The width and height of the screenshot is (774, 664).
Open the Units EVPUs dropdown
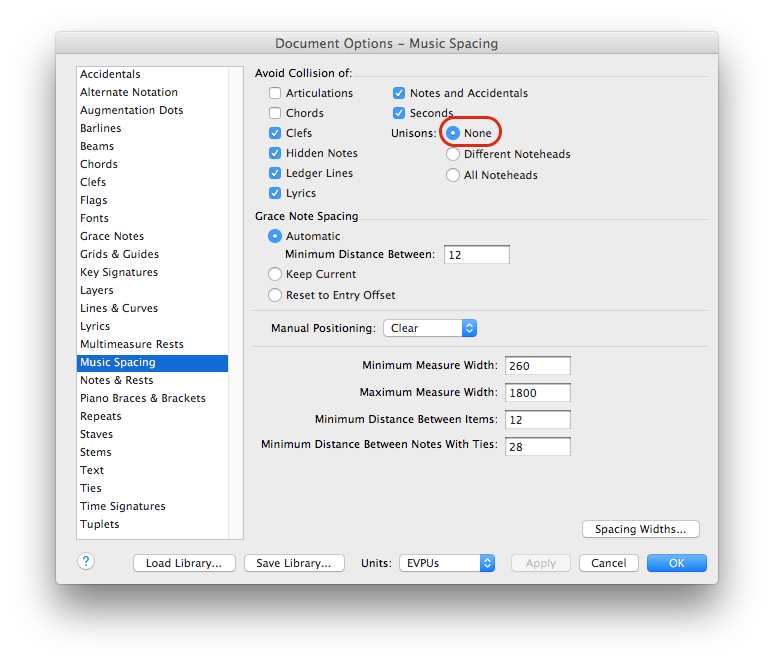(446, 563)
